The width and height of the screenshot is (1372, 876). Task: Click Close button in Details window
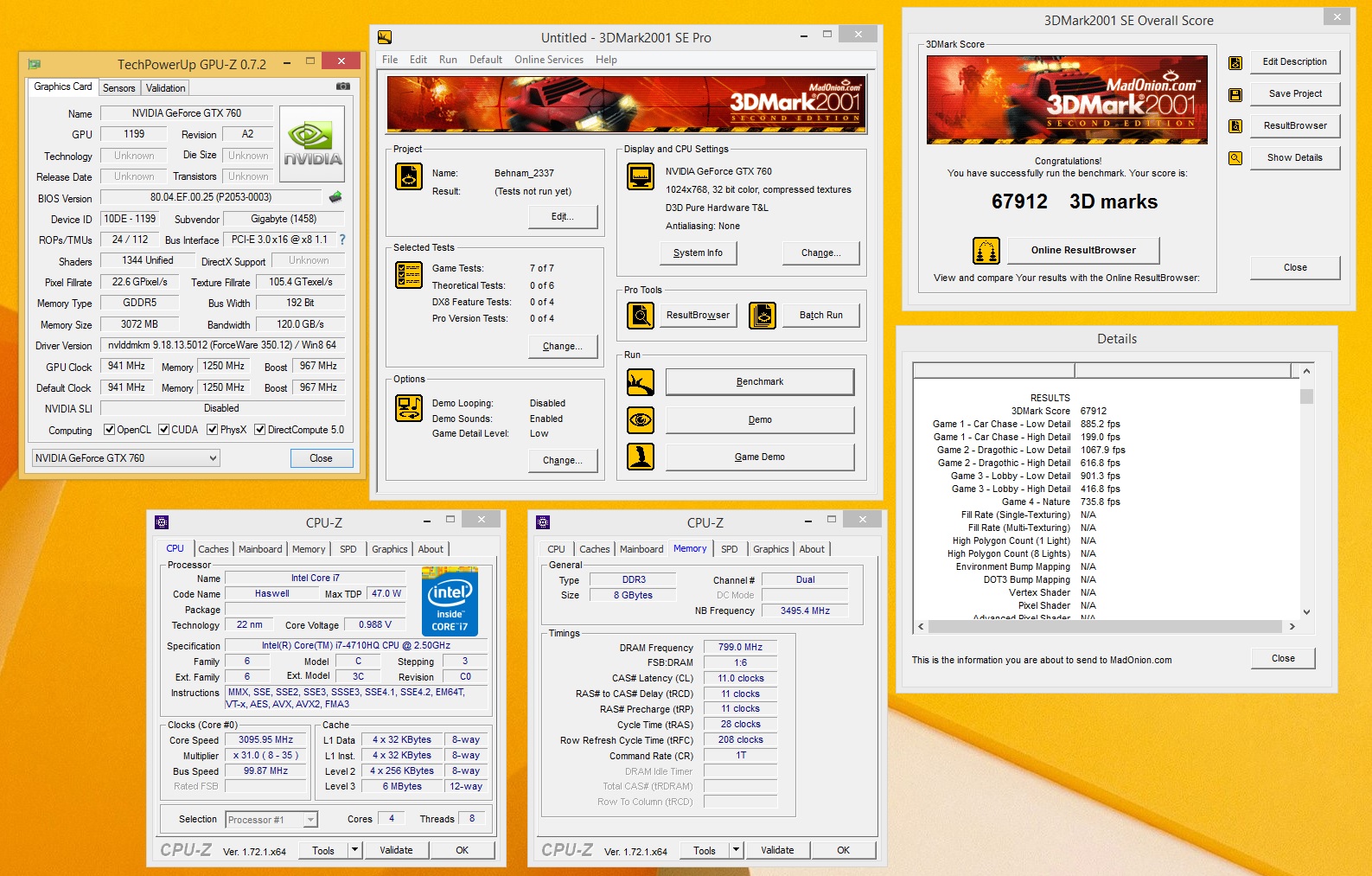pyautogui.click(x=1283, y=659)
